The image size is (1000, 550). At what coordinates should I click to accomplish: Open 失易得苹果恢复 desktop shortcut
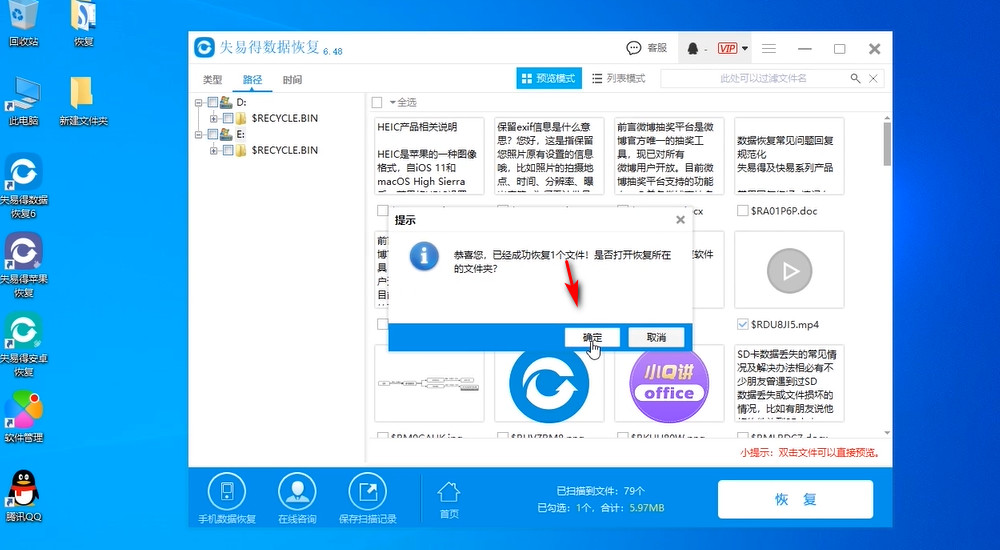click(24, 265)
